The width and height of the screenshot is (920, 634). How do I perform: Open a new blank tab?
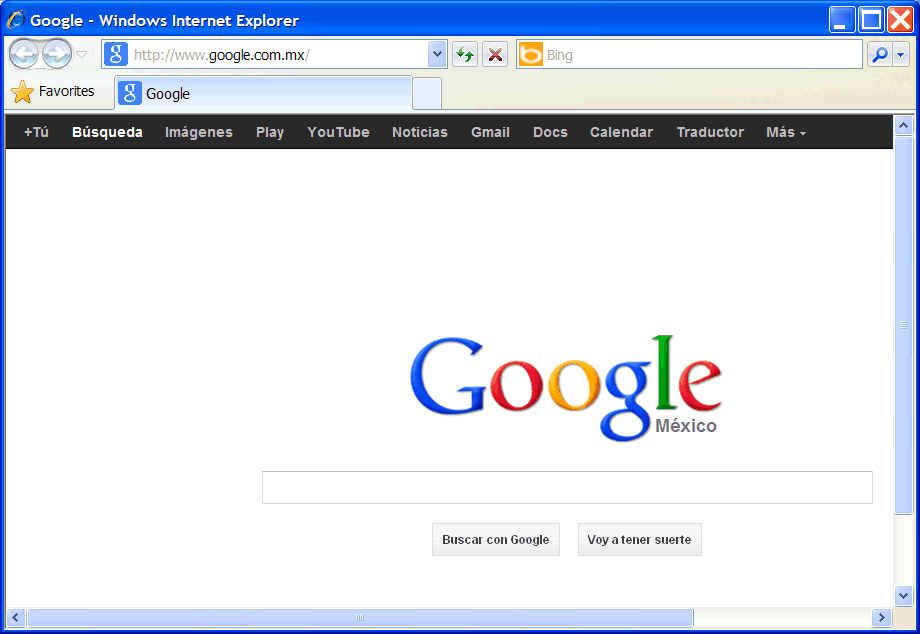[x=427, y=93]
